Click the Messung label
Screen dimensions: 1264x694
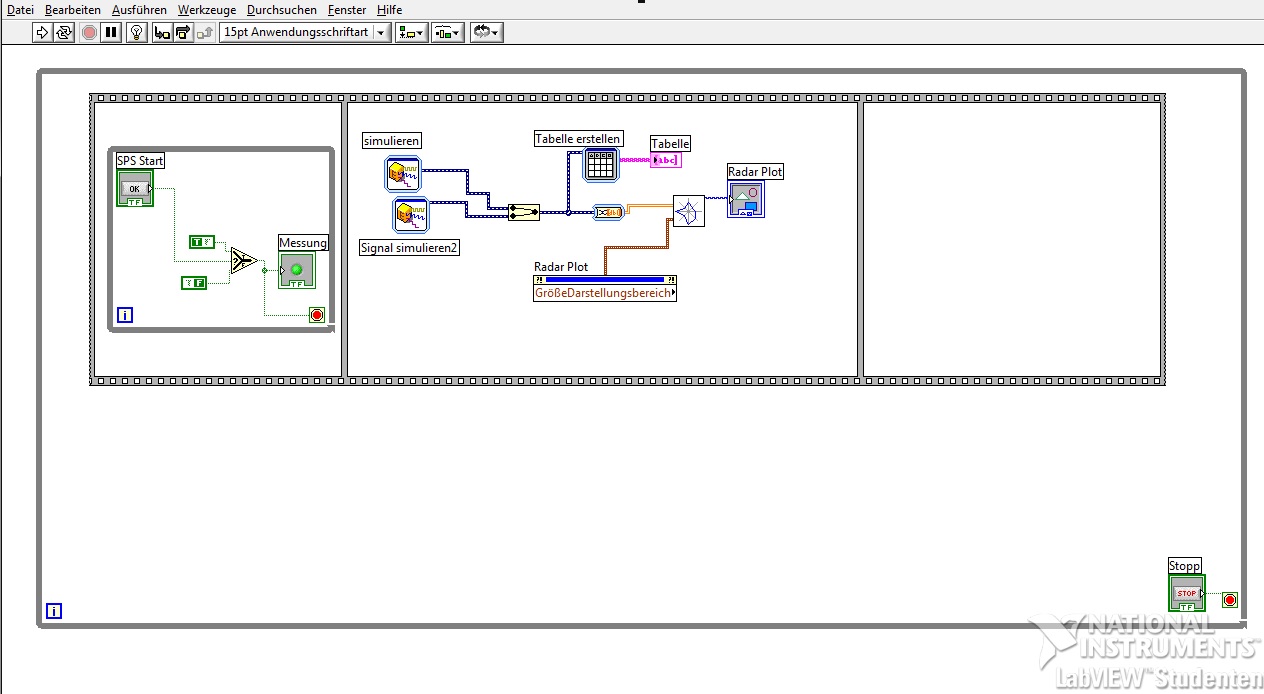coord(303,243)
